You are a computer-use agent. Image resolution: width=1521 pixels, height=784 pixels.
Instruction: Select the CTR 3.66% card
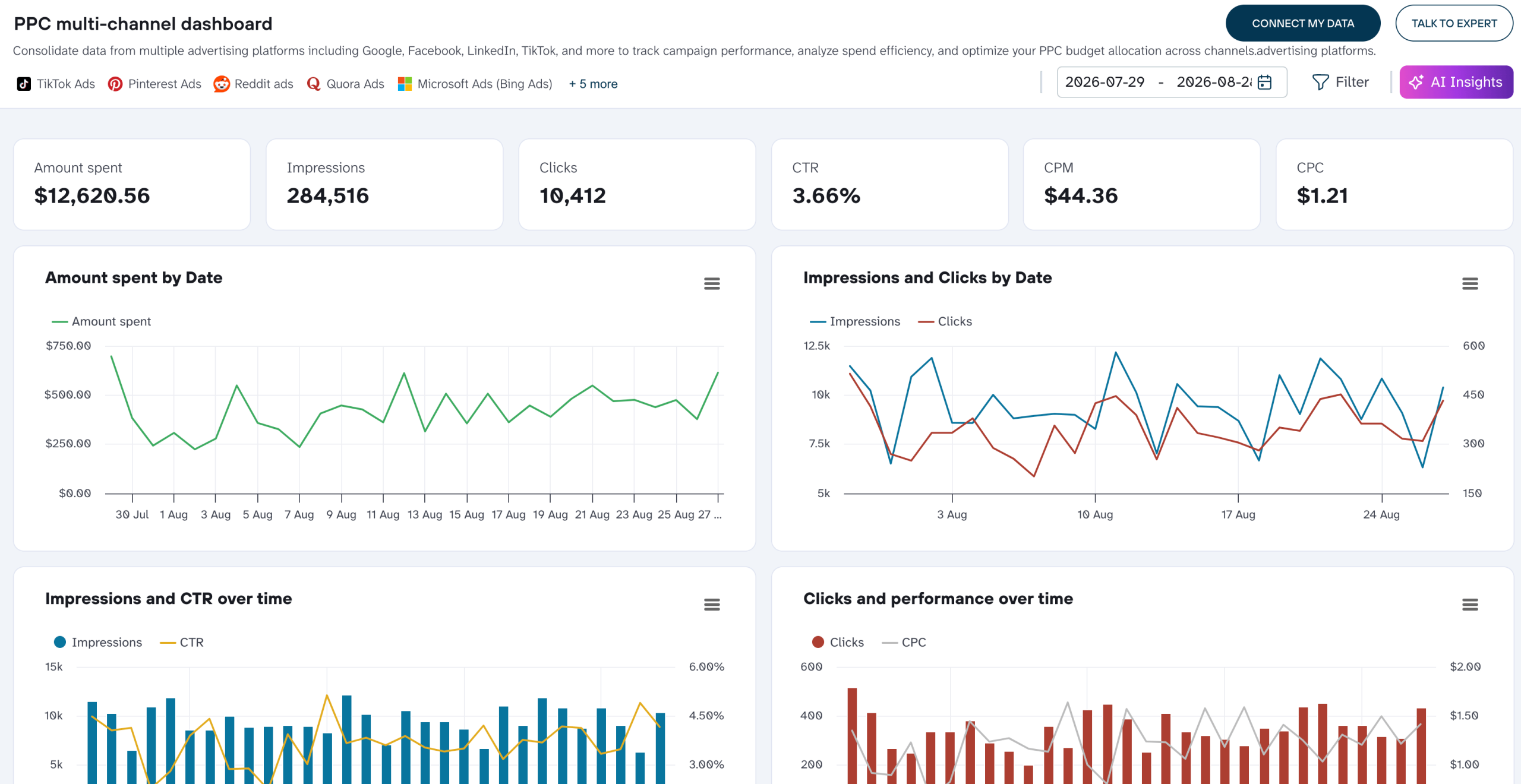[x=889, y=184]
